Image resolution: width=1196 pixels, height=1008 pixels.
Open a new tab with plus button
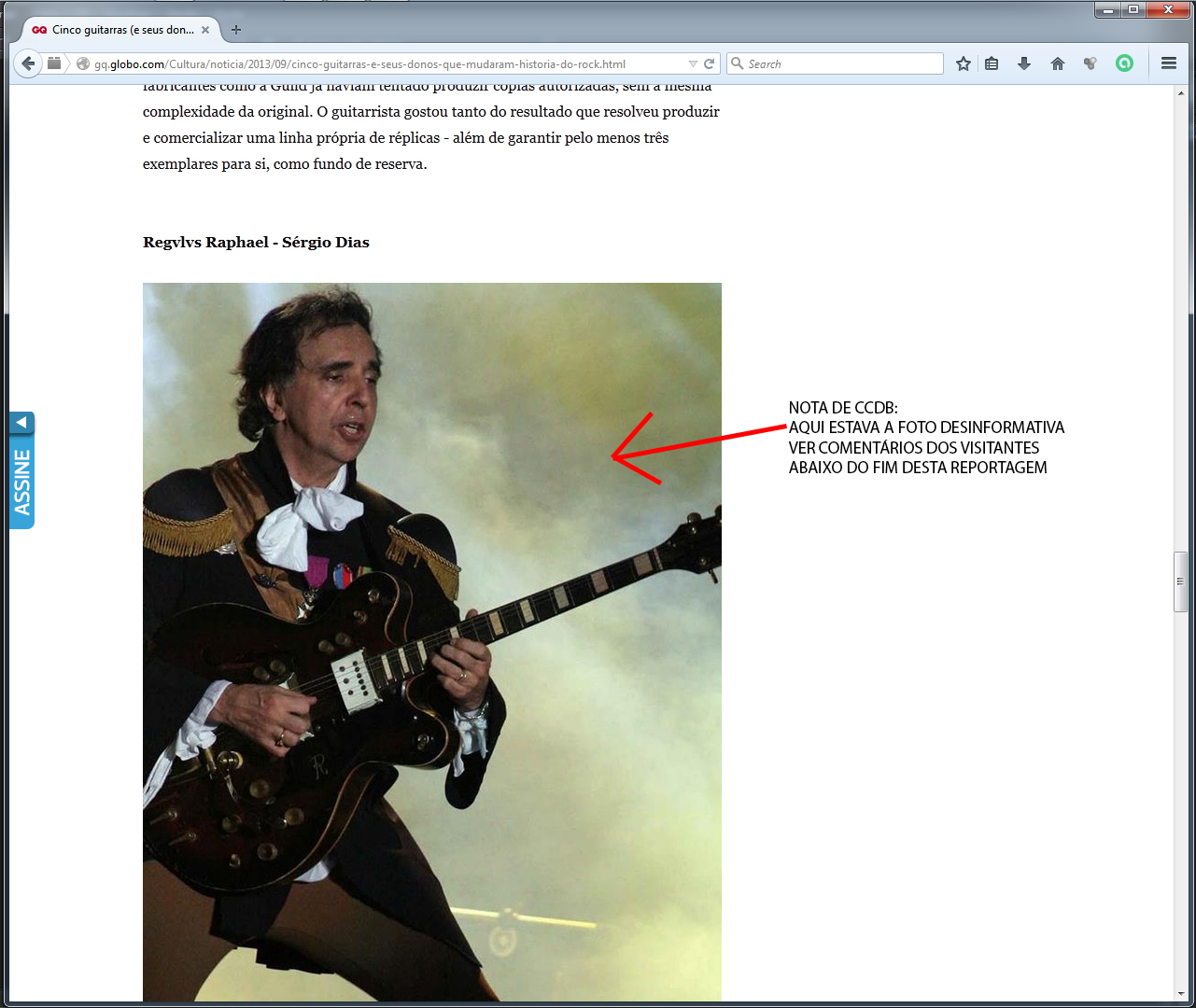click(x=236, y=30)
